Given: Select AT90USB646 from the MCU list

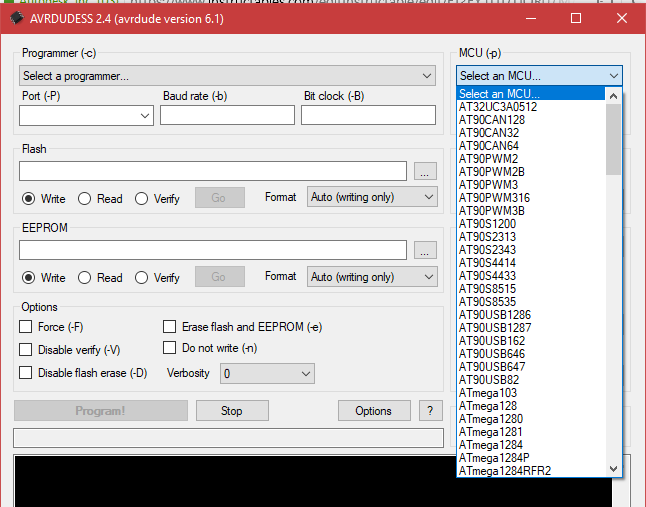Looking at the screenshot, I should pyautogui.click(x=531, y=354).
